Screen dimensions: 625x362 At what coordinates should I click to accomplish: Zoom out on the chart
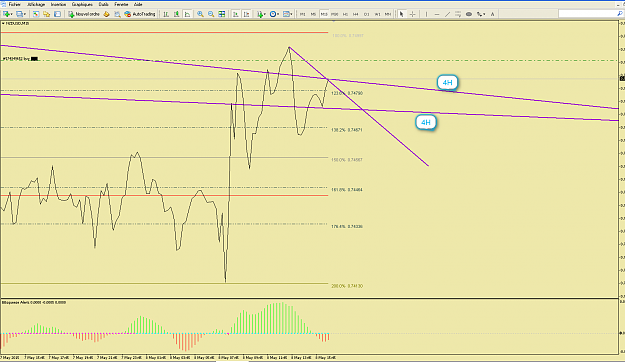click(x=211, y=14)
